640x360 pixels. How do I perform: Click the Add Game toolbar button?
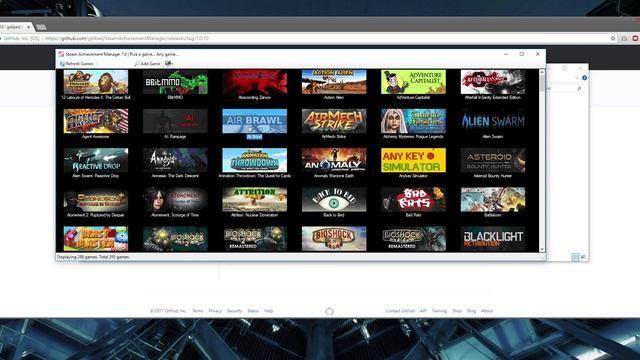click(x=147, y=64)
